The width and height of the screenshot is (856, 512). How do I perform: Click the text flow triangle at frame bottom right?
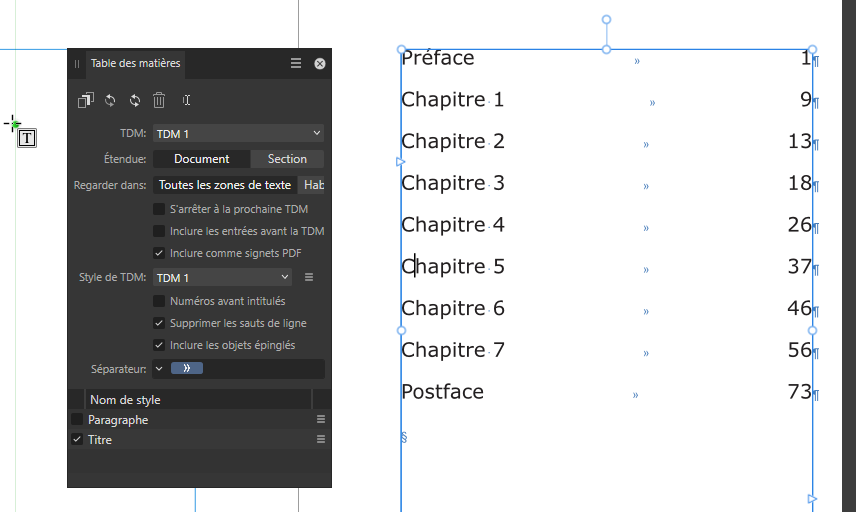812,499
